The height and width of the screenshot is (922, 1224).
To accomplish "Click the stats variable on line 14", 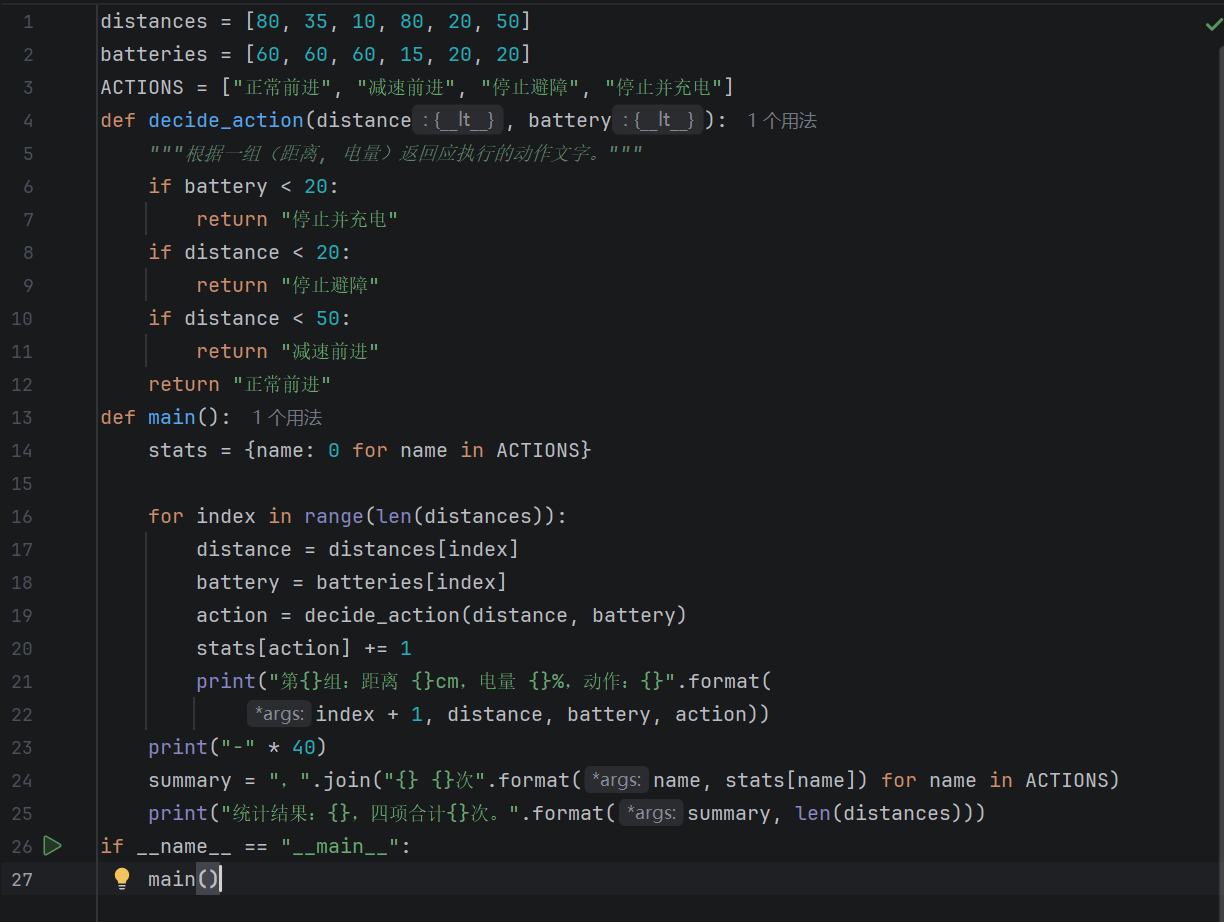I will pos(178,451).
